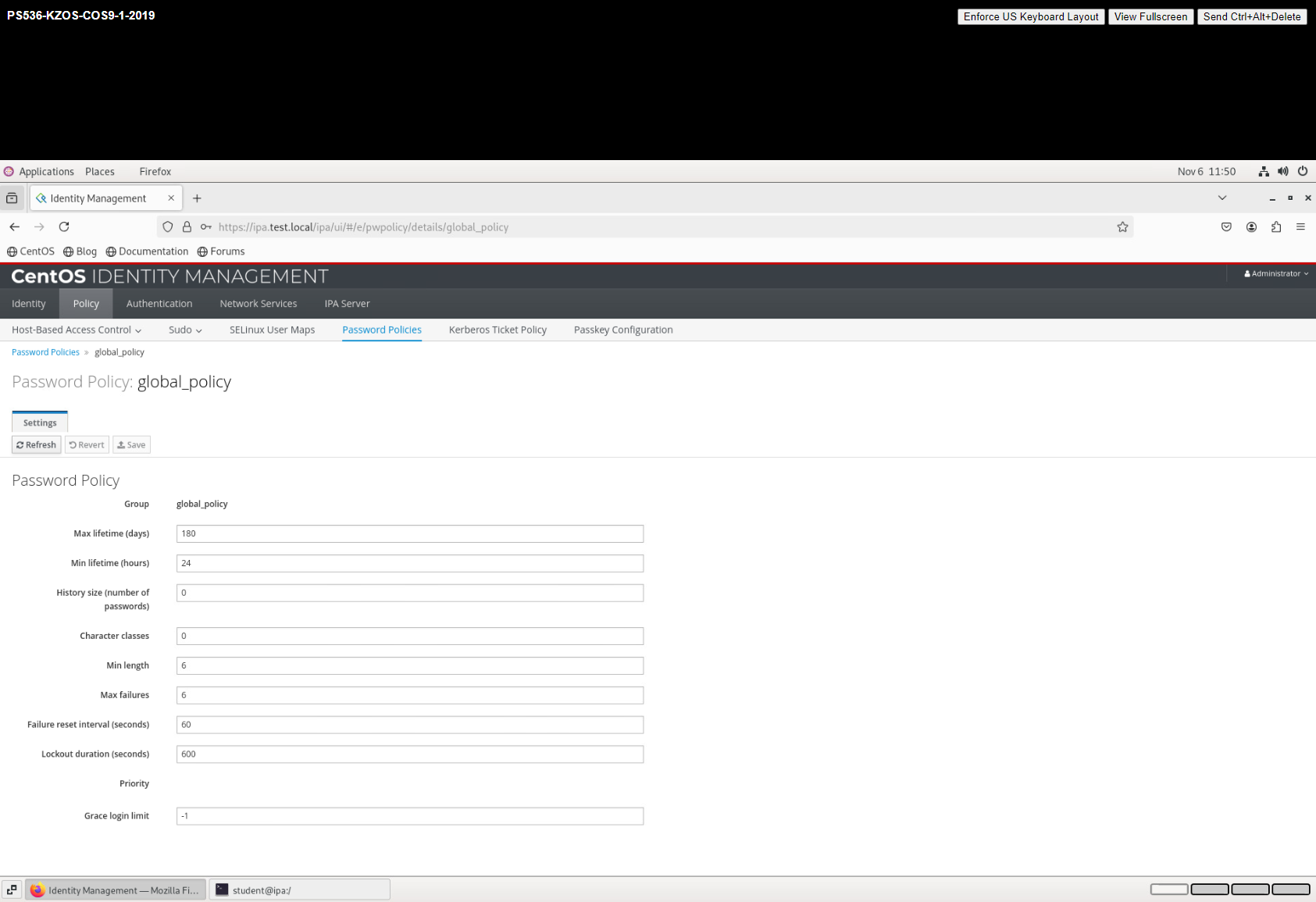
Task: Click the Refresh button
Action: click(37, 445)
